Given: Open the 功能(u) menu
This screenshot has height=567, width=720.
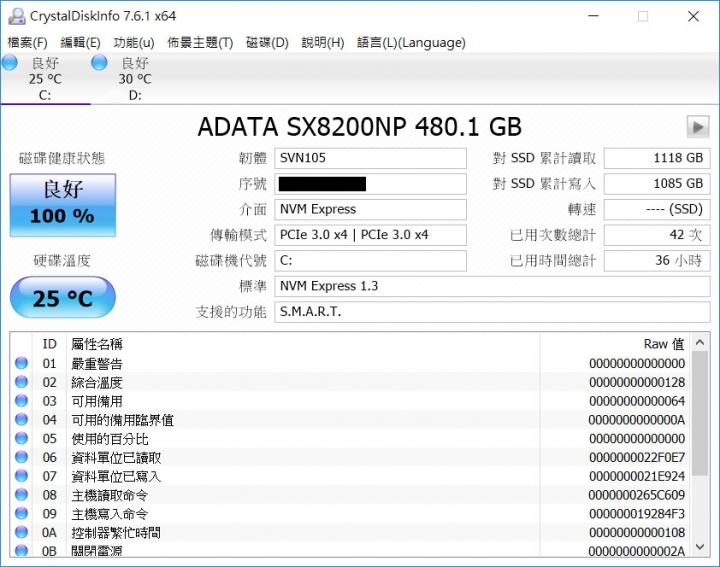Looking at the screenshot, I should (x=134, y=42).
